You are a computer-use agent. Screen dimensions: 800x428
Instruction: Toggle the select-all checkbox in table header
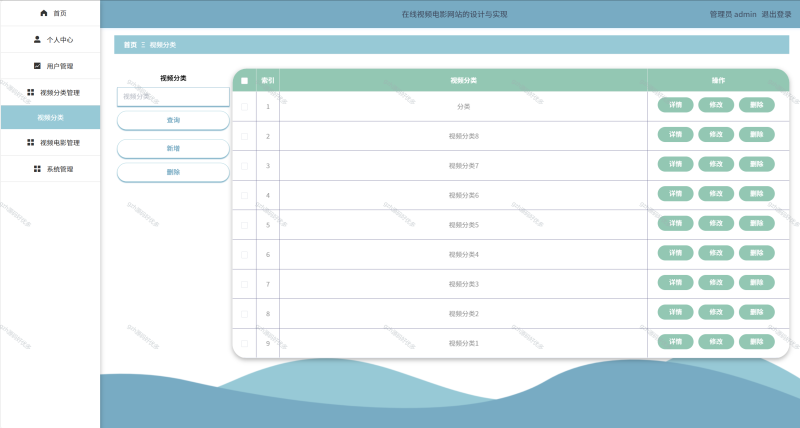tap(244, 80)
